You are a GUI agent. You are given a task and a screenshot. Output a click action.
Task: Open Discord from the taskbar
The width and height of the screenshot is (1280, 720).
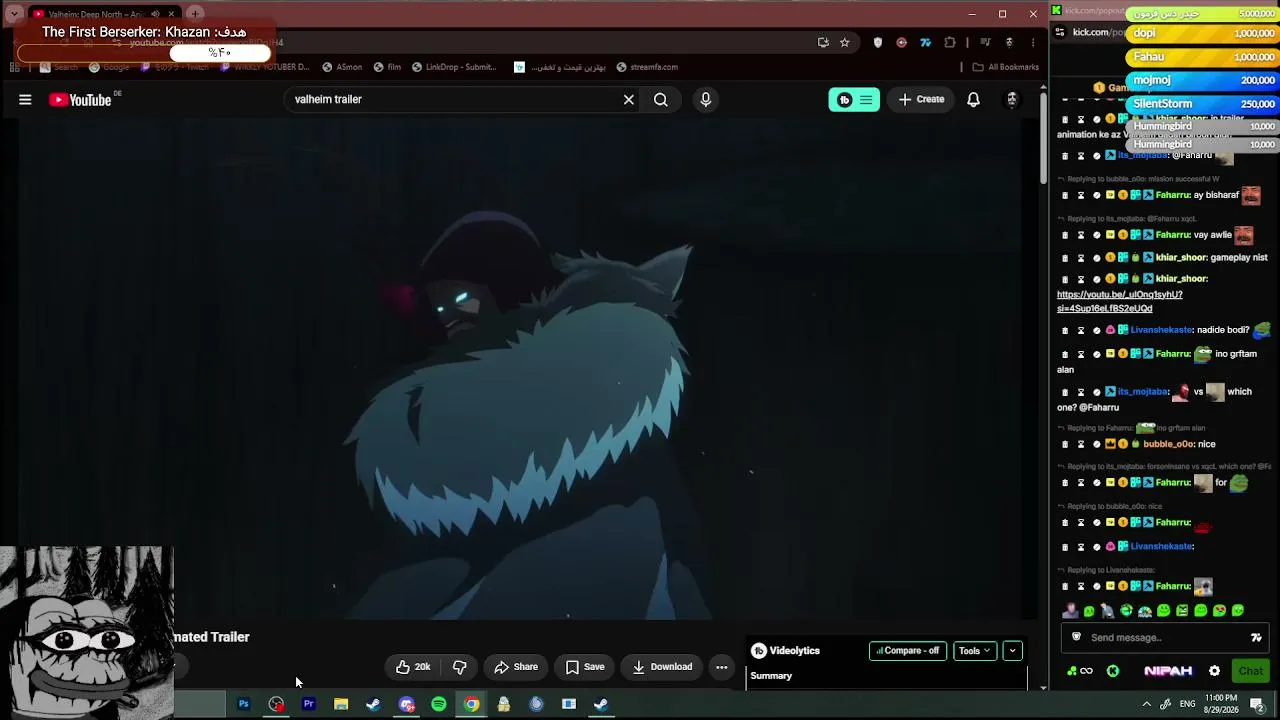pos(406,704)
